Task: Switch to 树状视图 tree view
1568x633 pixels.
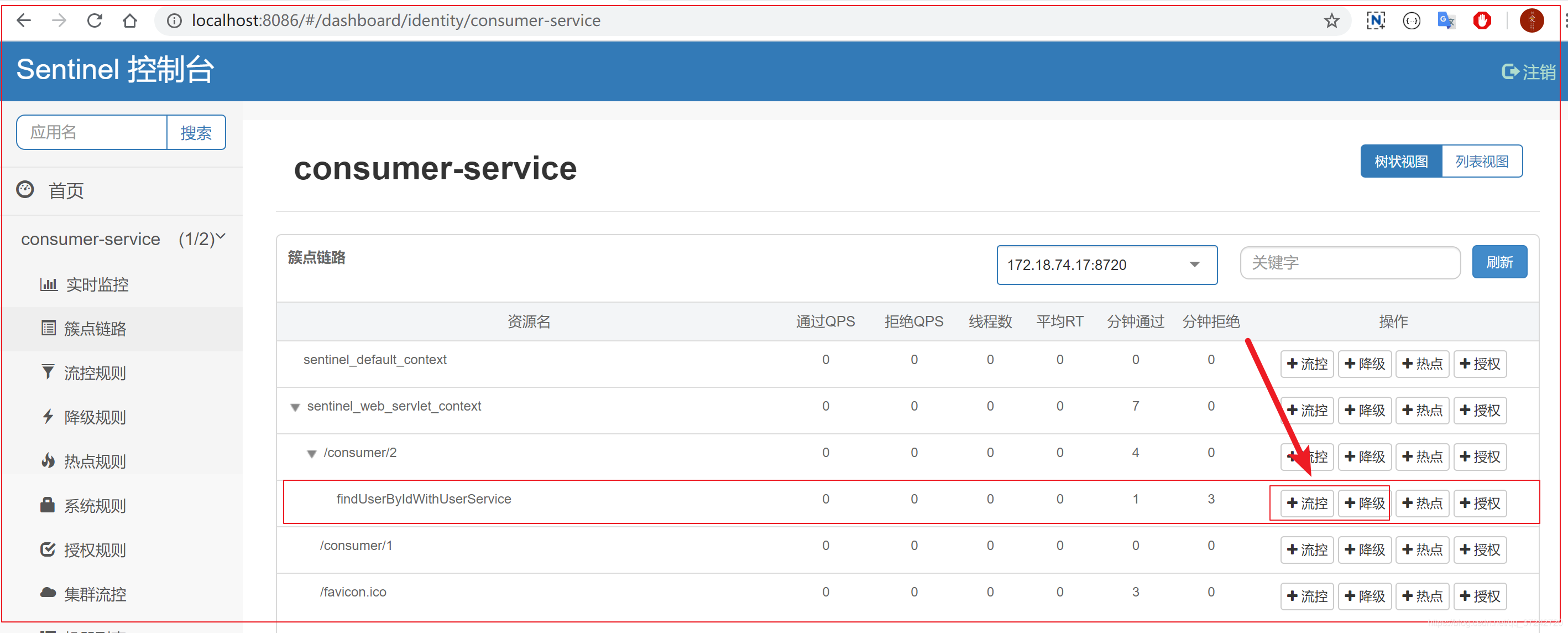Action: 1400,162
